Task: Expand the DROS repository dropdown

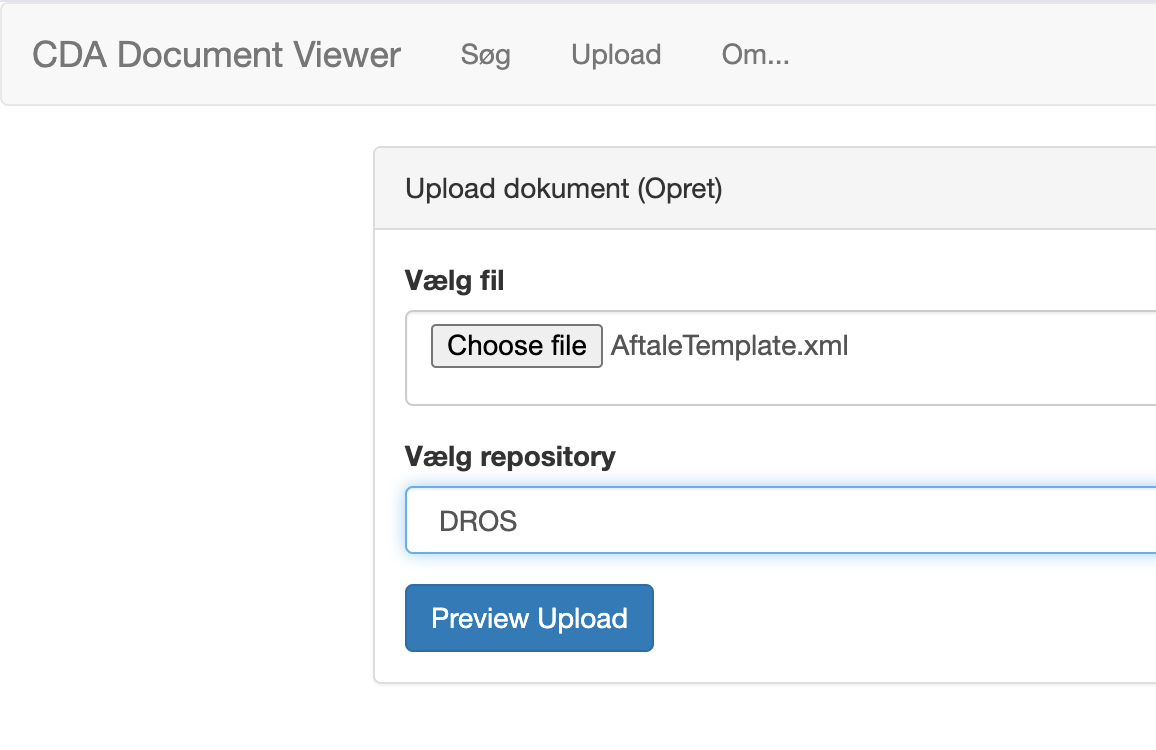Action: (x=780, y=521)
